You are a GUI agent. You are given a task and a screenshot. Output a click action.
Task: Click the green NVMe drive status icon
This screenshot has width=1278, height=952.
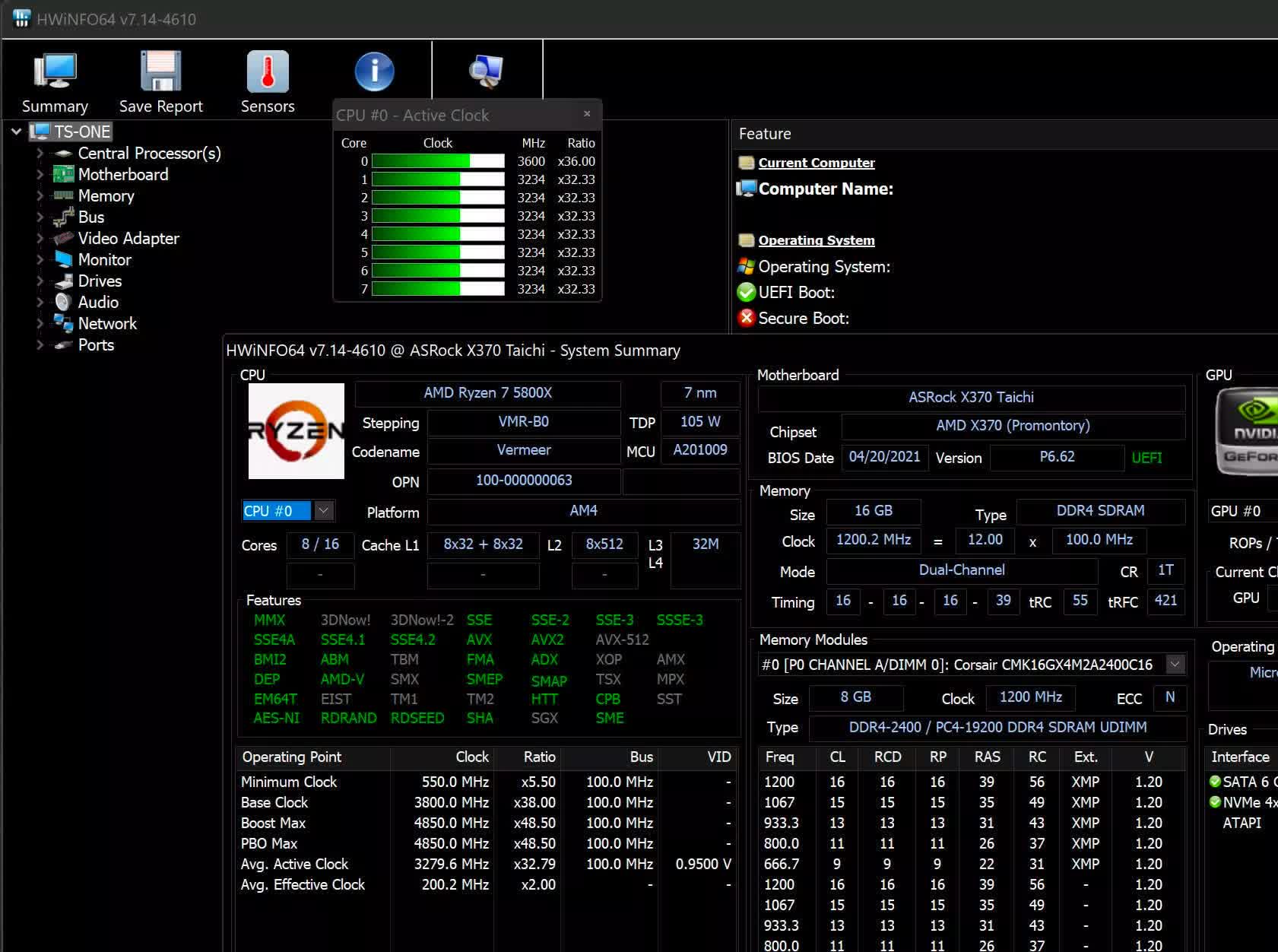coord(1215,801)
